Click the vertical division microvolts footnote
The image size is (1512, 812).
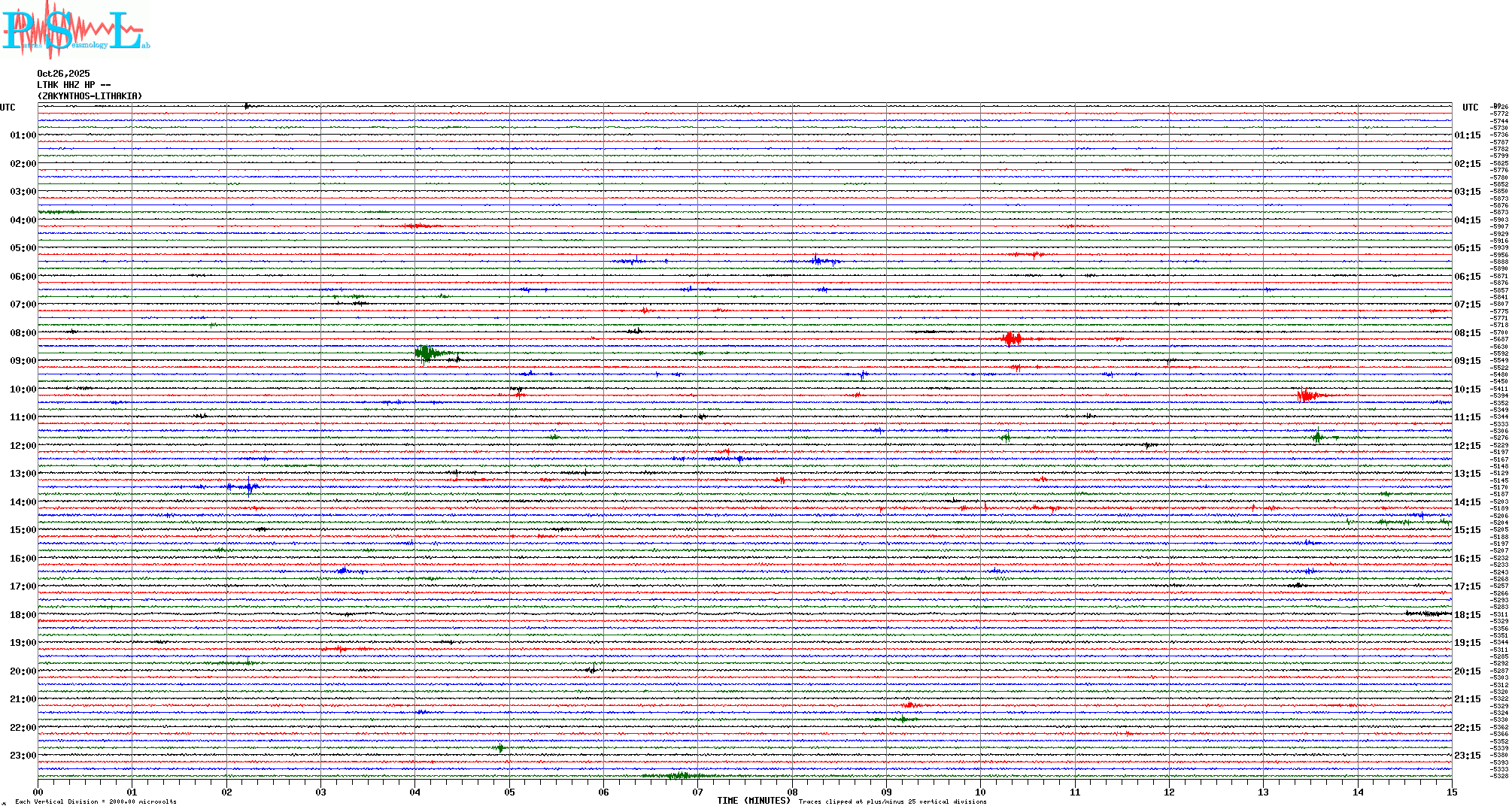click(96, 801)
